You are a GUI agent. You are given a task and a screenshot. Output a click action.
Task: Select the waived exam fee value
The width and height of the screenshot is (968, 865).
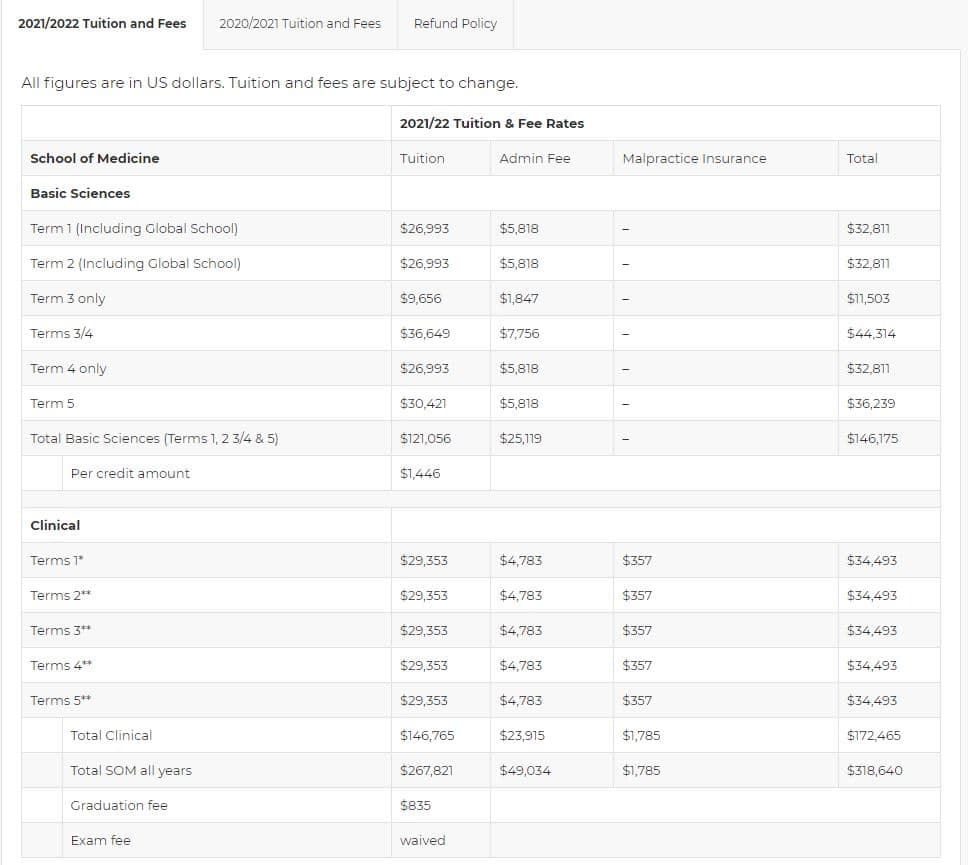pyautogui.click(x=422, y=840)
